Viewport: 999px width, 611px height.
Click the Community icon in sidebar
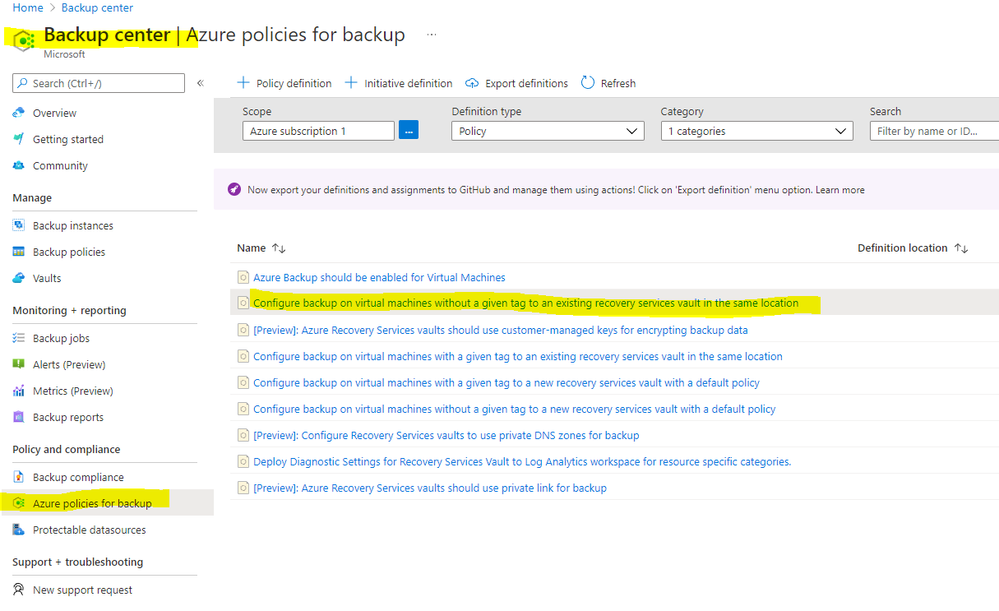pos(18,166)
